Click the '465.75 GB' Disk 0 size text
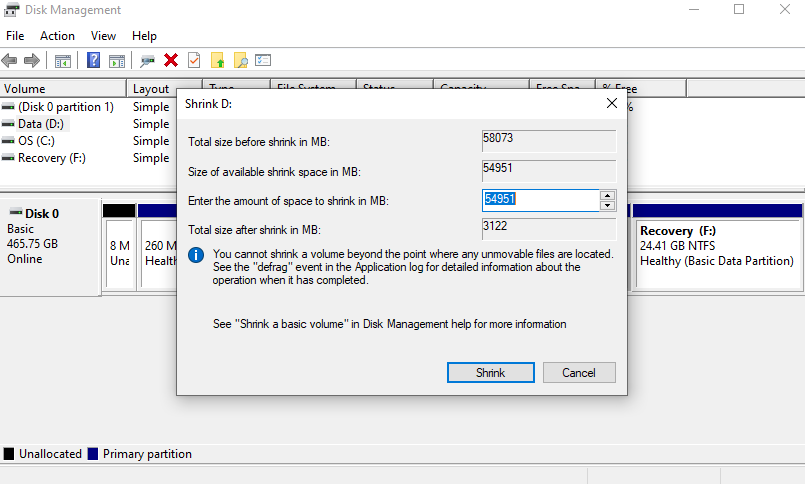The image size is (805, 484). tap(32, 244)
